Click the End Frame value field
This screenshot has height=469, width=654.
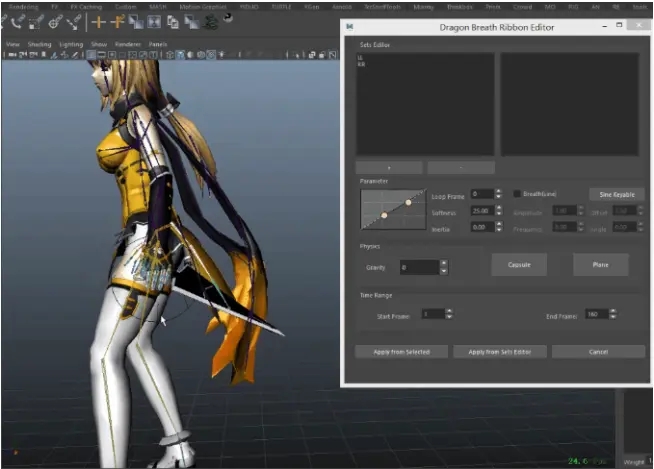pyautogui.click(x=597, y=314)
